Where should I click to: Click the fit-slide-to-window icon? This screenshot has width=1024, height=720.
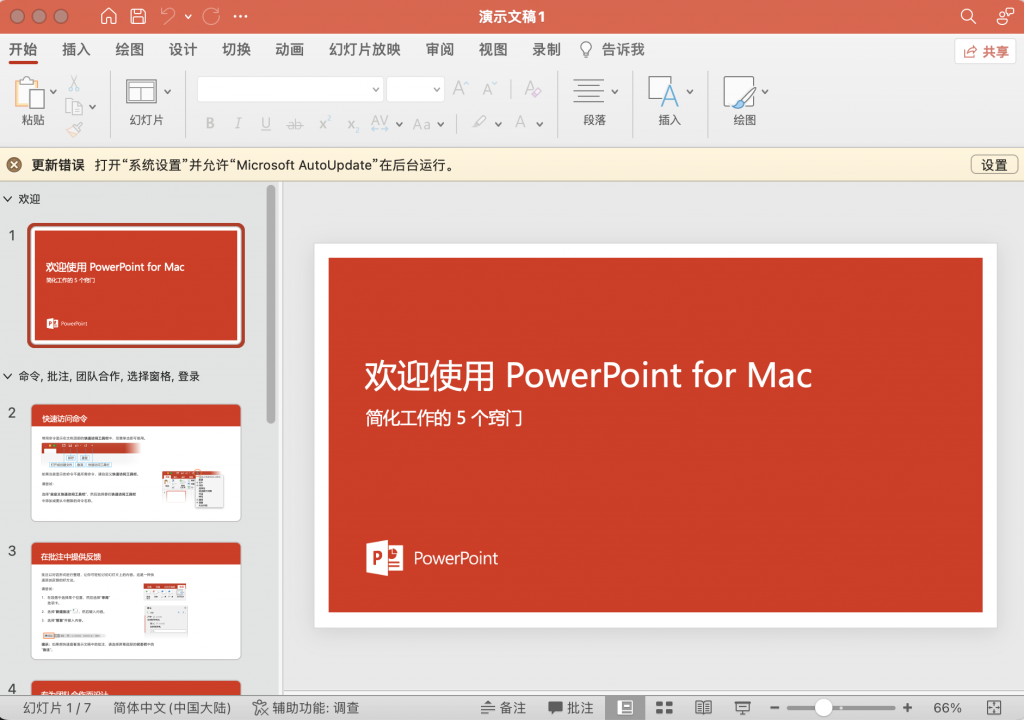tap(995, 707)
